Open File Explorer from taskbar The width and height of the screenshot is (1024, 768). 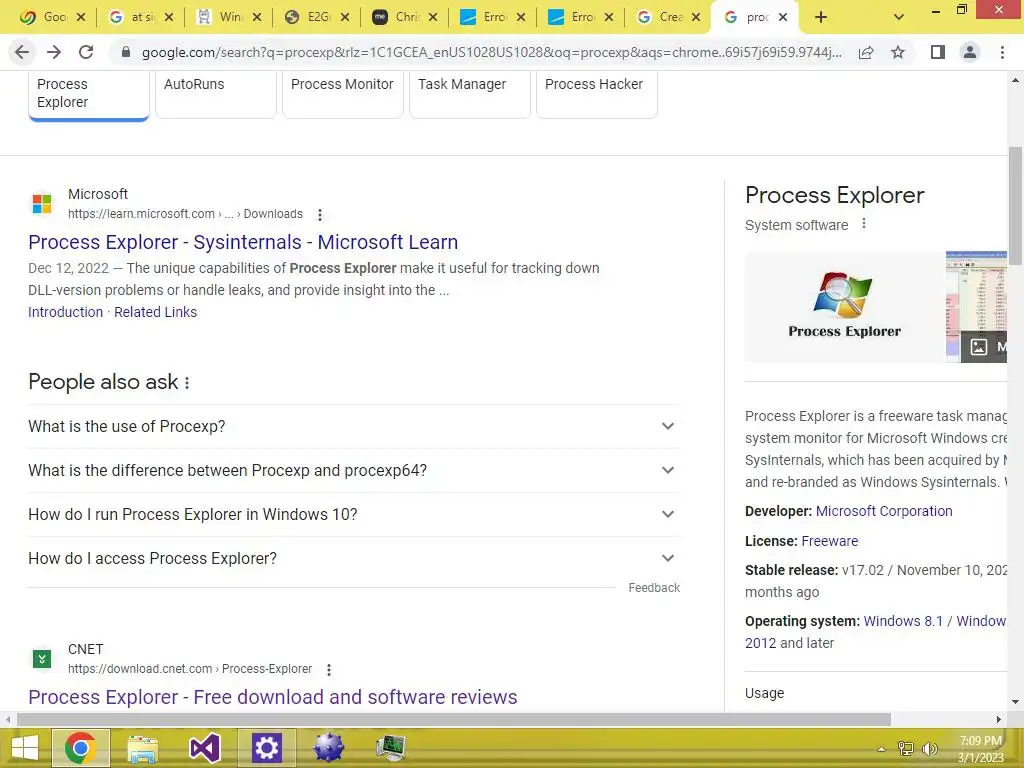142,748
